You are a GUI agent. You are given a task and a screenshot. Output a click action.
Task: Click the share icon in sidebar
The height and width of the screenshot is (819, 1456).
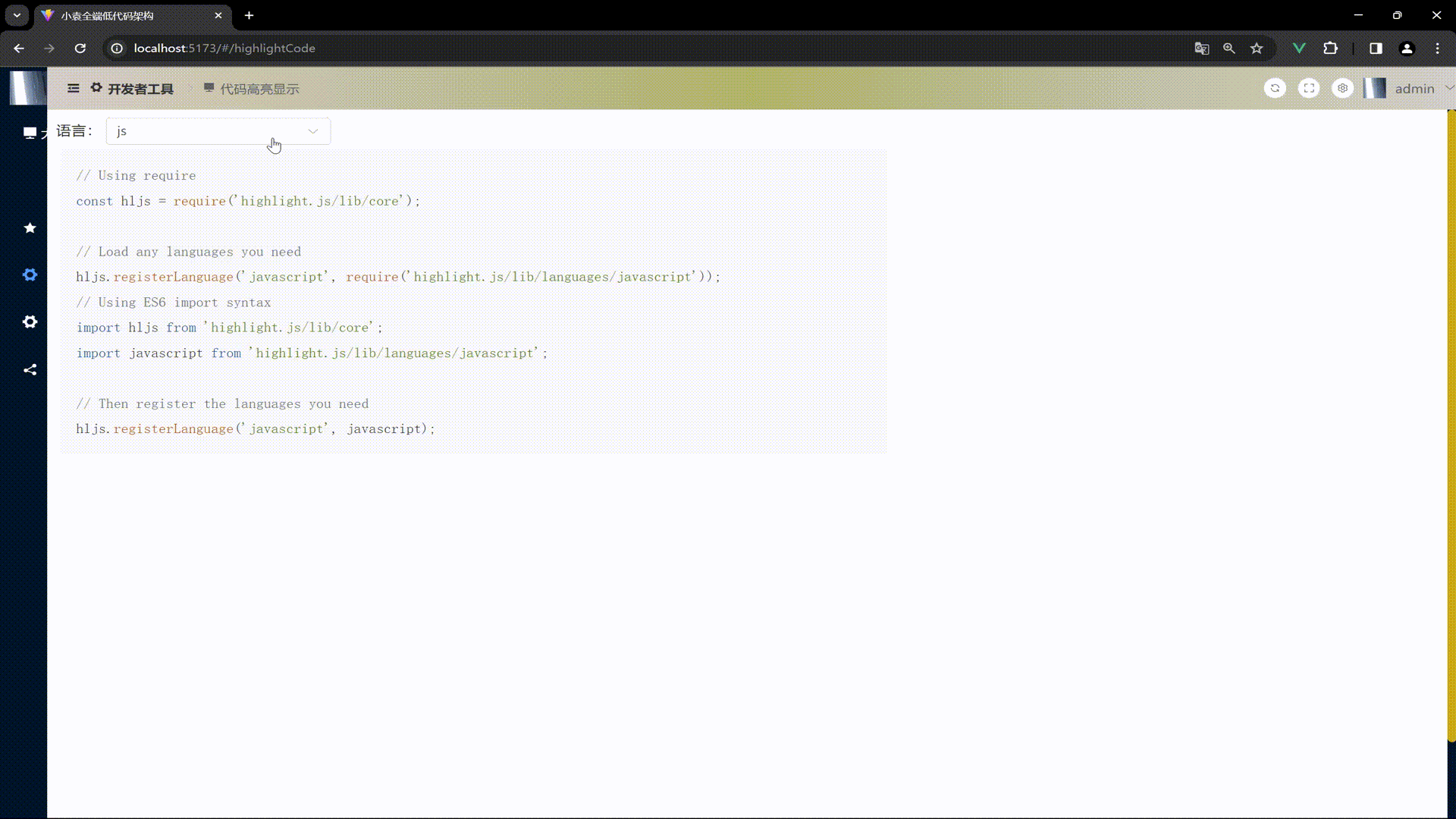click(x=29, y=369)
